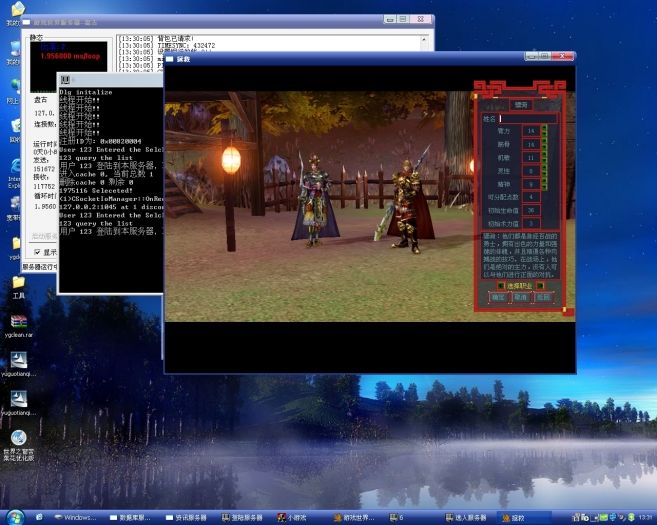Open the 工具 folder on the desktop
The width and height of the screenshot is (657, 525).
(18, 284)
